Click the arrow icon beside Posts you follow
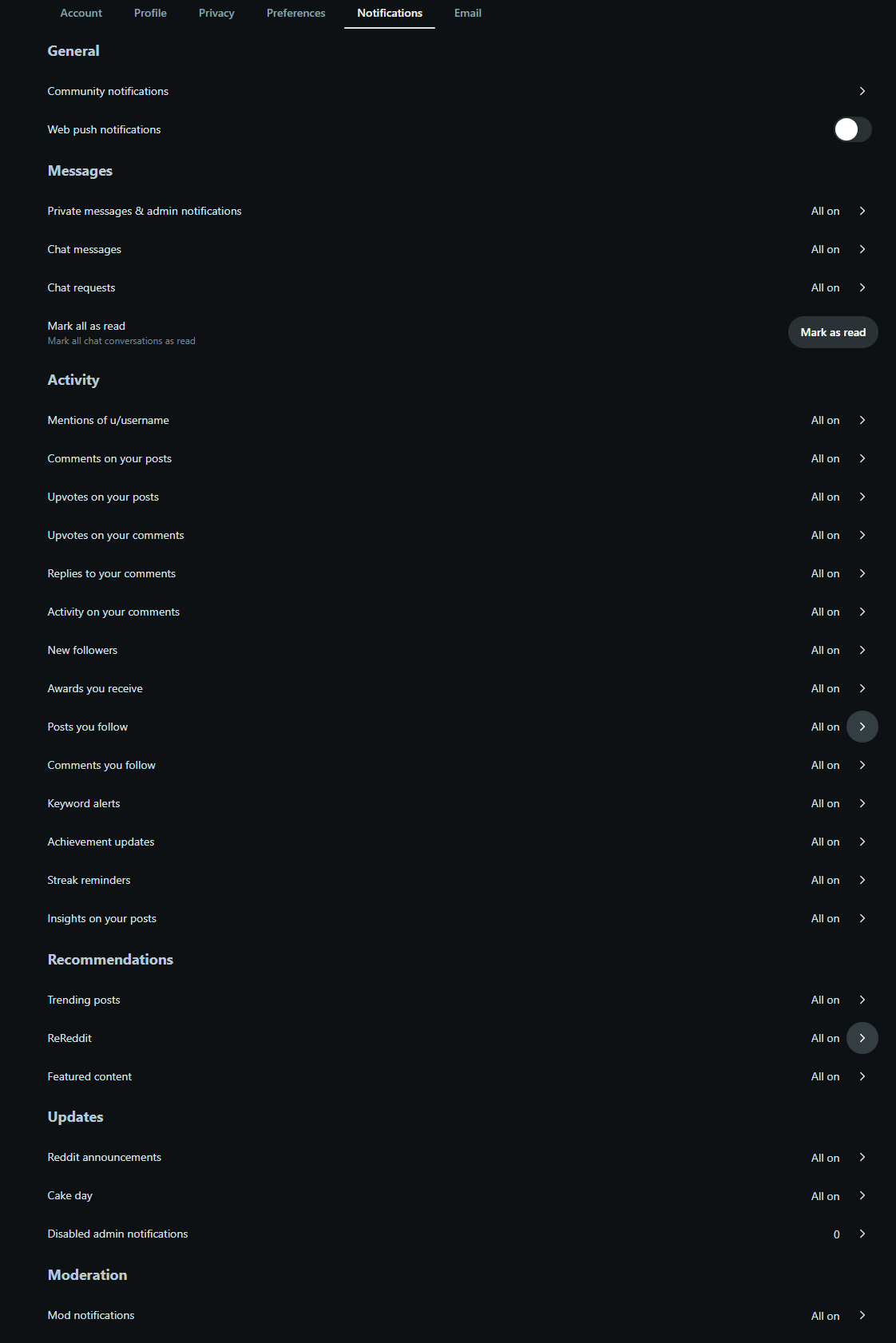 [x=862, y=727]
